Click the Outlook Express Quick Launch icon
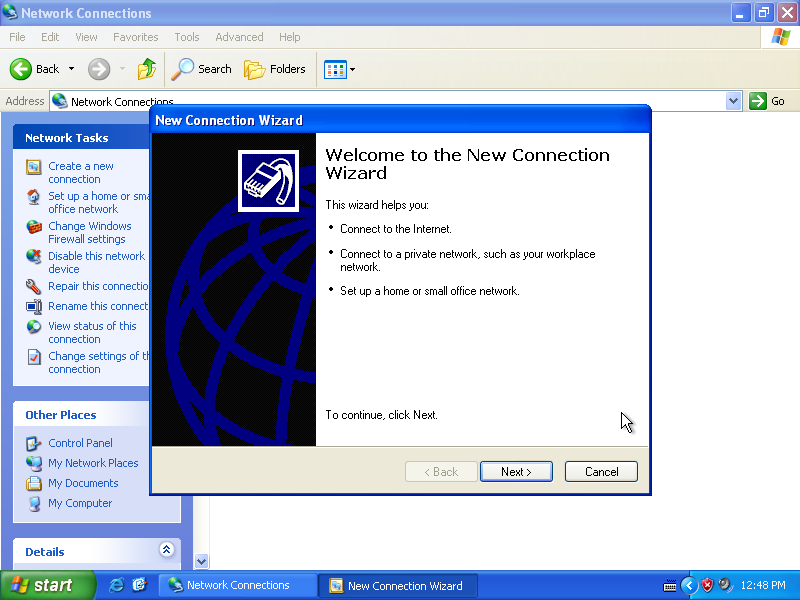Image resolution: width=800 pixels, height=600 pixels. [x=139, y=585]
